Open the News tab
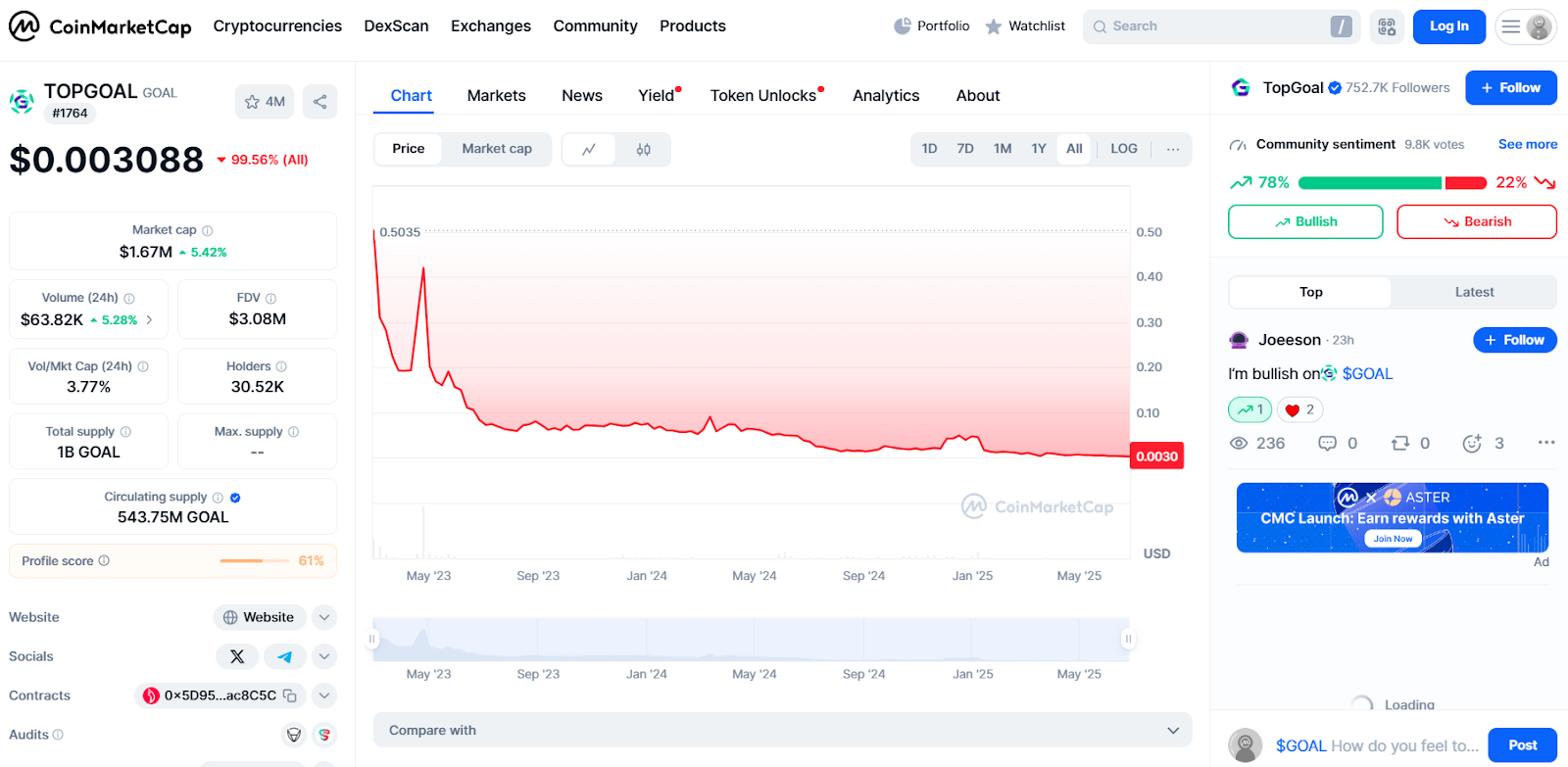The height and width of the screenshot is (767, 1568). pos(582,95)
